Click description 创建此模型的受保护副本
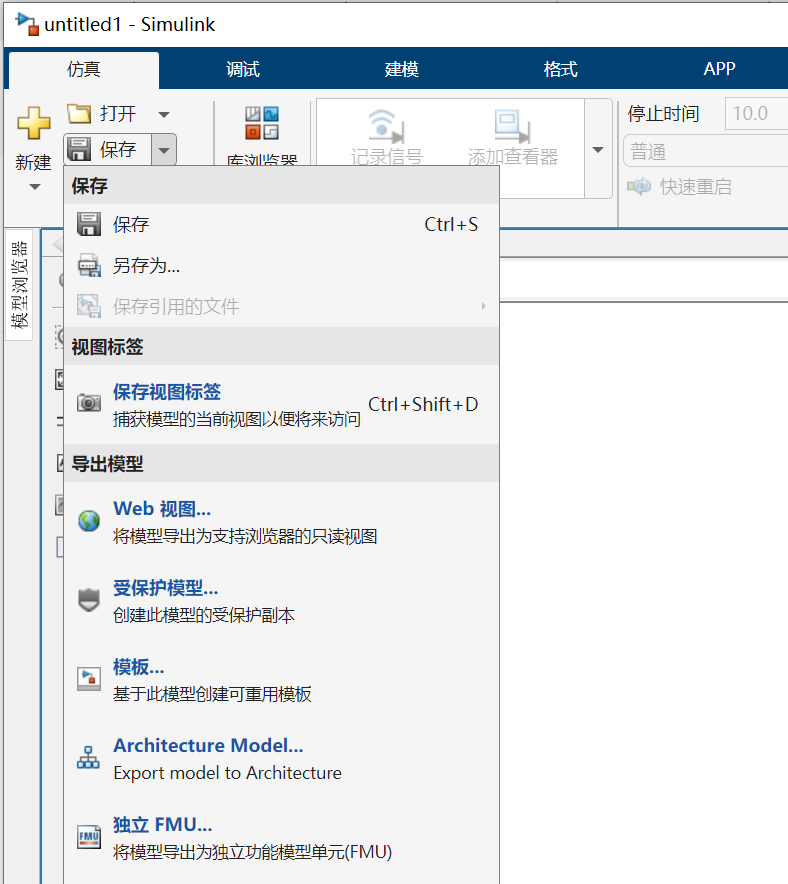Image resolution: width=788 pixels, height=884 pixels. 204,615
